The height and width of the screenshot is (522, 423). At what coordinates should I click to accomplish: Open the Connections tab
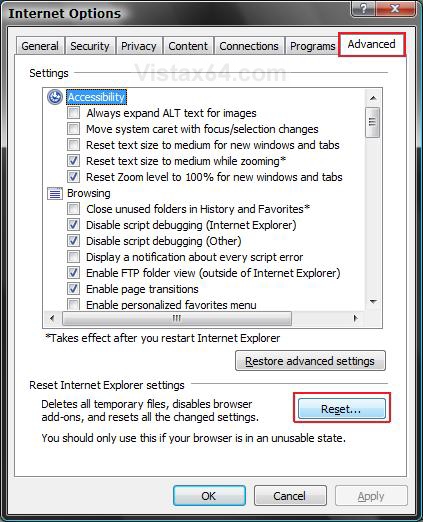(x=249, y=46)
